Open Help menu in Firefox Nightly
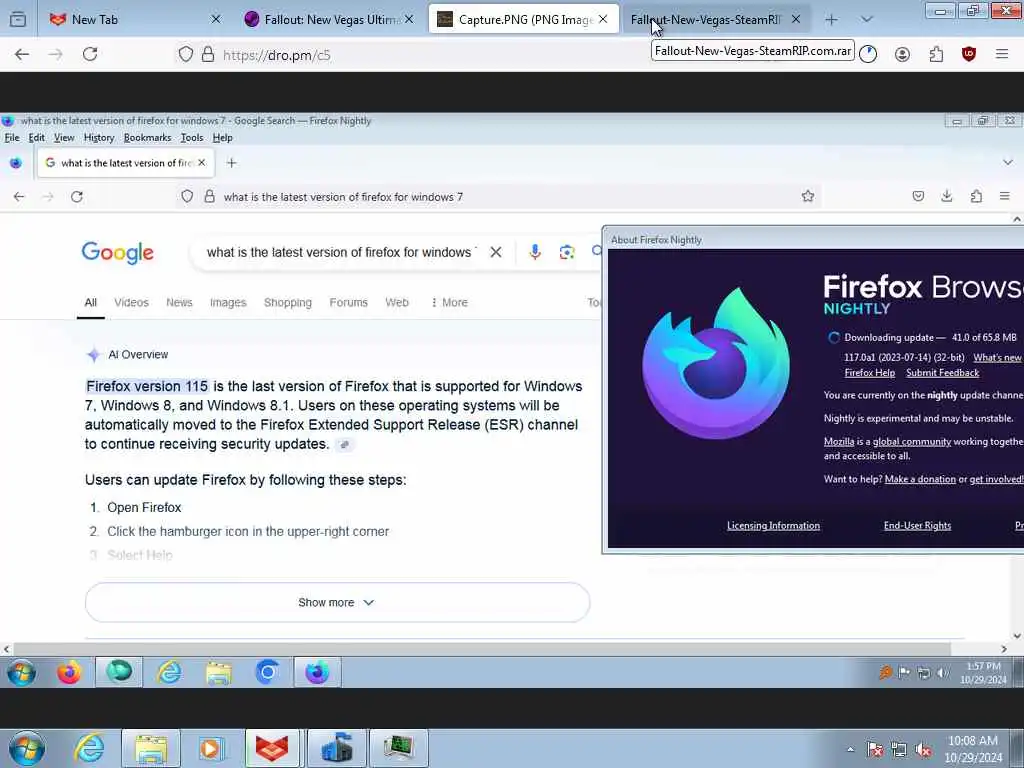Viewport: 1024px width, 768px height. pyautogui.click(x=223, y=138)
